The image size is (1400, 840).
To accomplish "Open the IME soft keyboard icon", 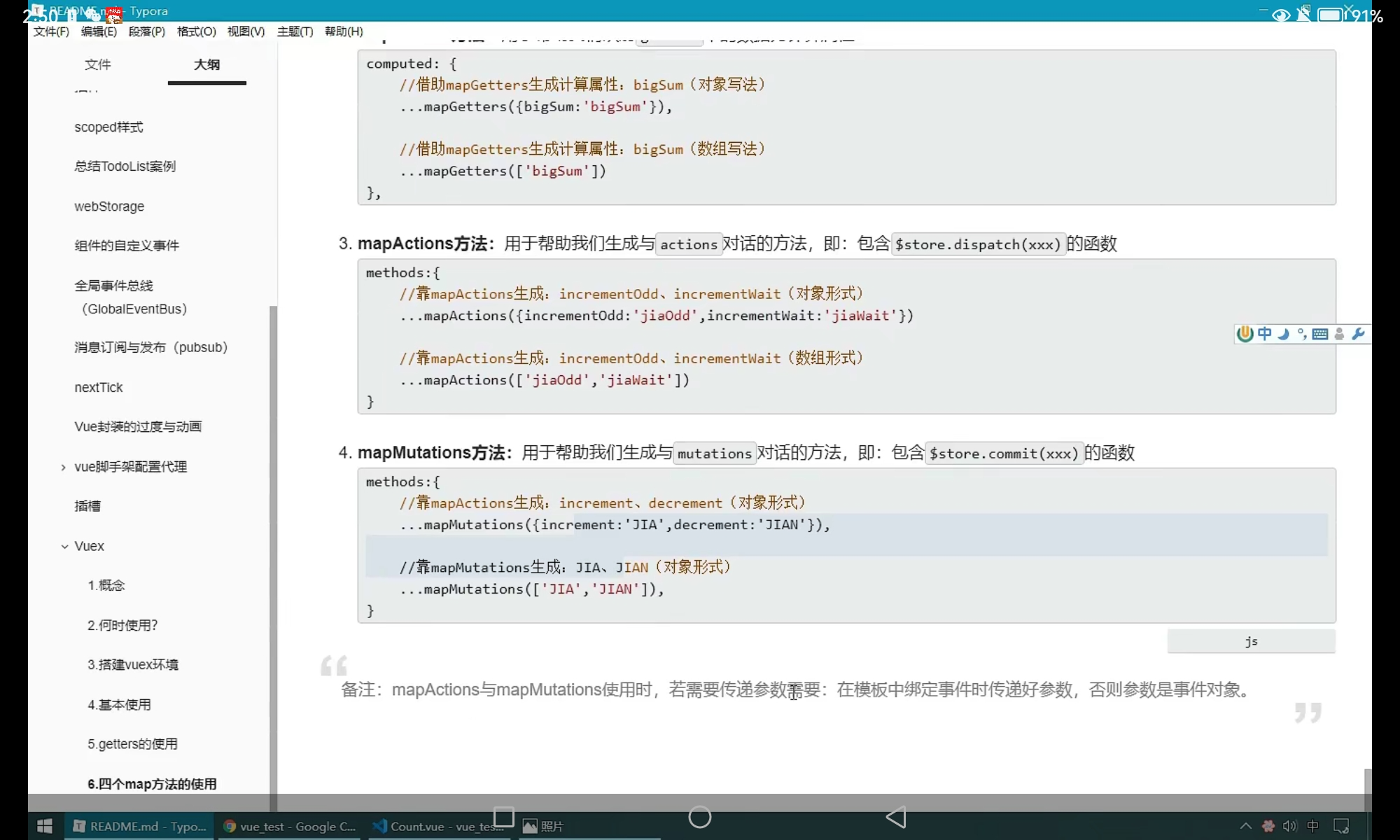I will (1320, 334).
